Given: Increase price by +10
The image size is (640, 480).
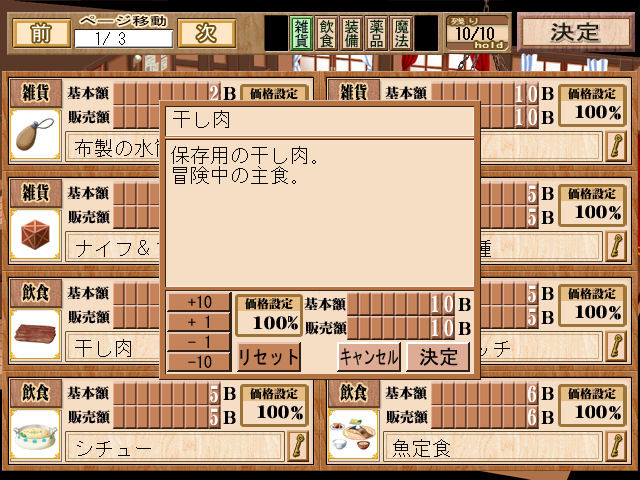Looking at the screenshot, I should [x=199, y=302].
